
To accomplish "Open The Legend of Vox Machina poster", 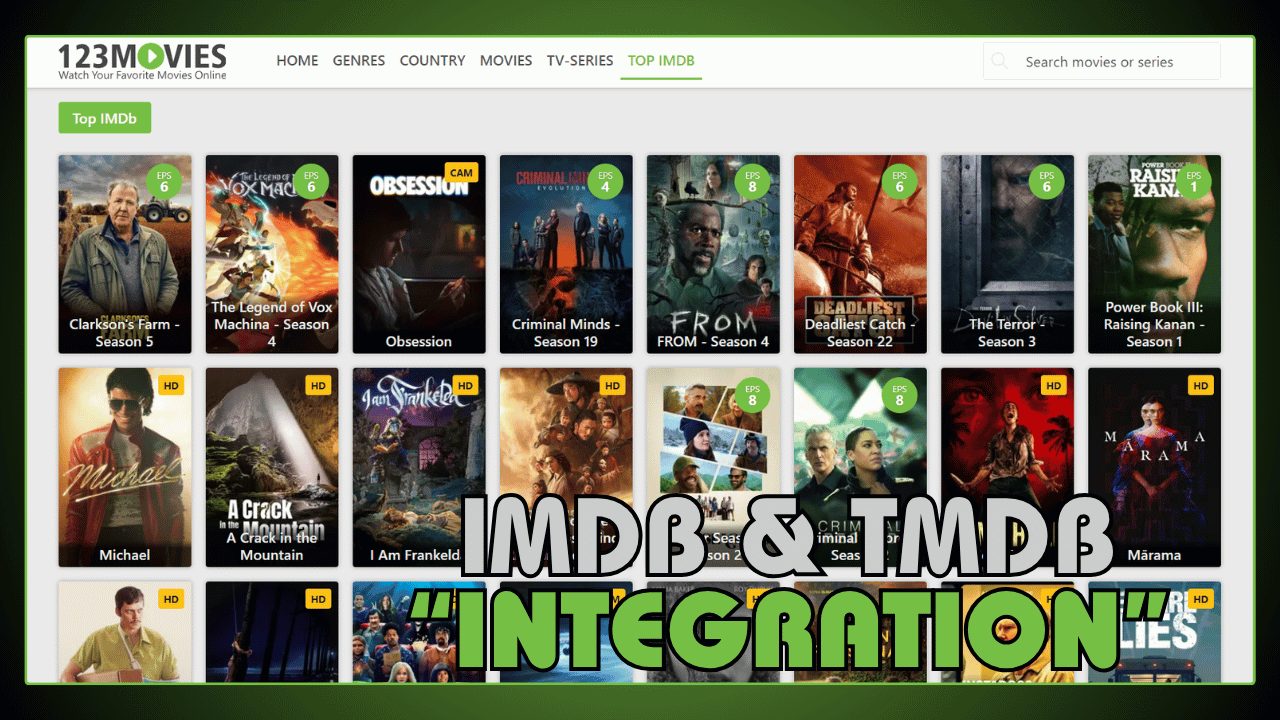I will coord(272,254).
